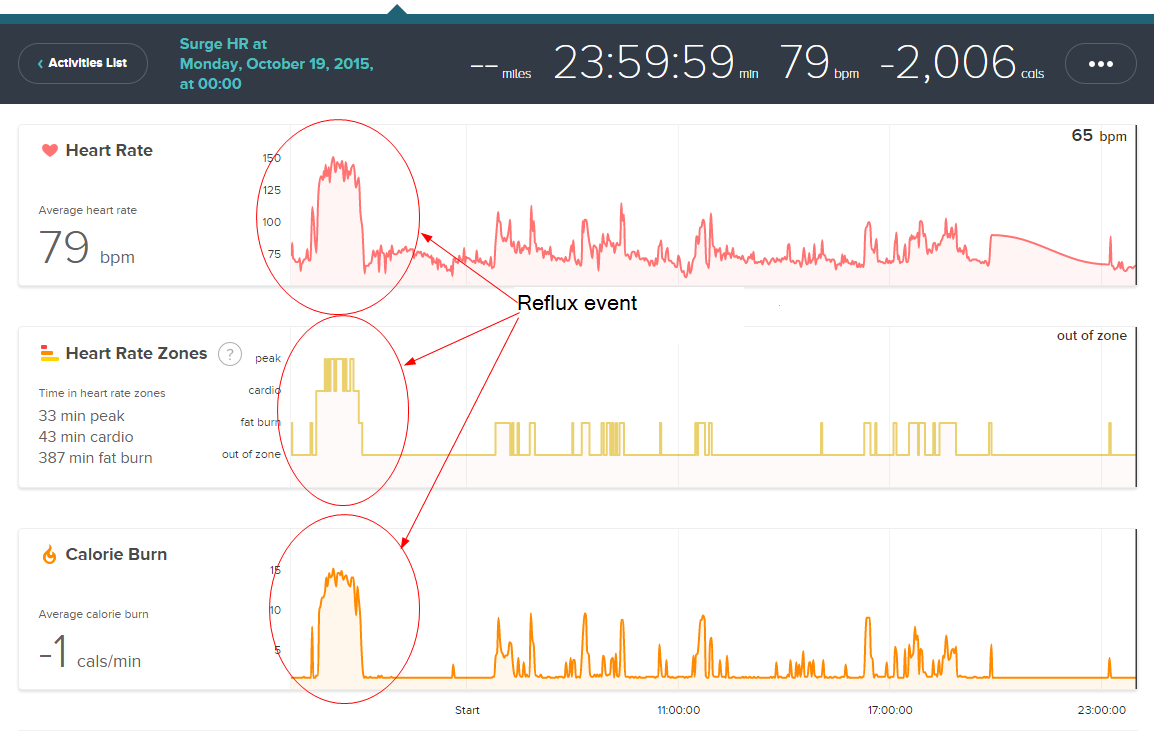Click the flame icon beside Calorie Burn
Screen dimensions: 1154x732
coord(49,555)
